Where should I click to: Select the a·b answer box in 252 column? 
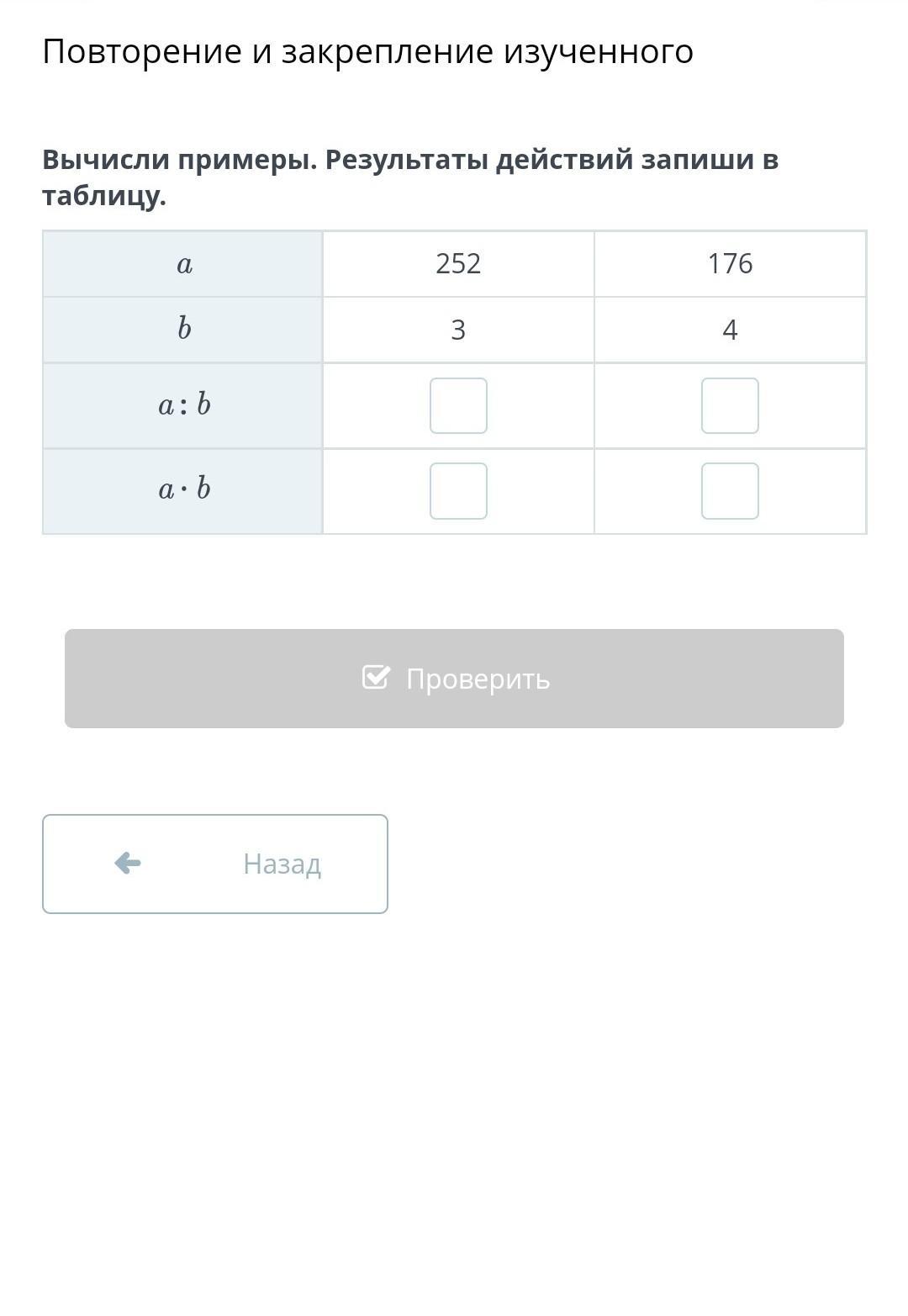(458, 491)
